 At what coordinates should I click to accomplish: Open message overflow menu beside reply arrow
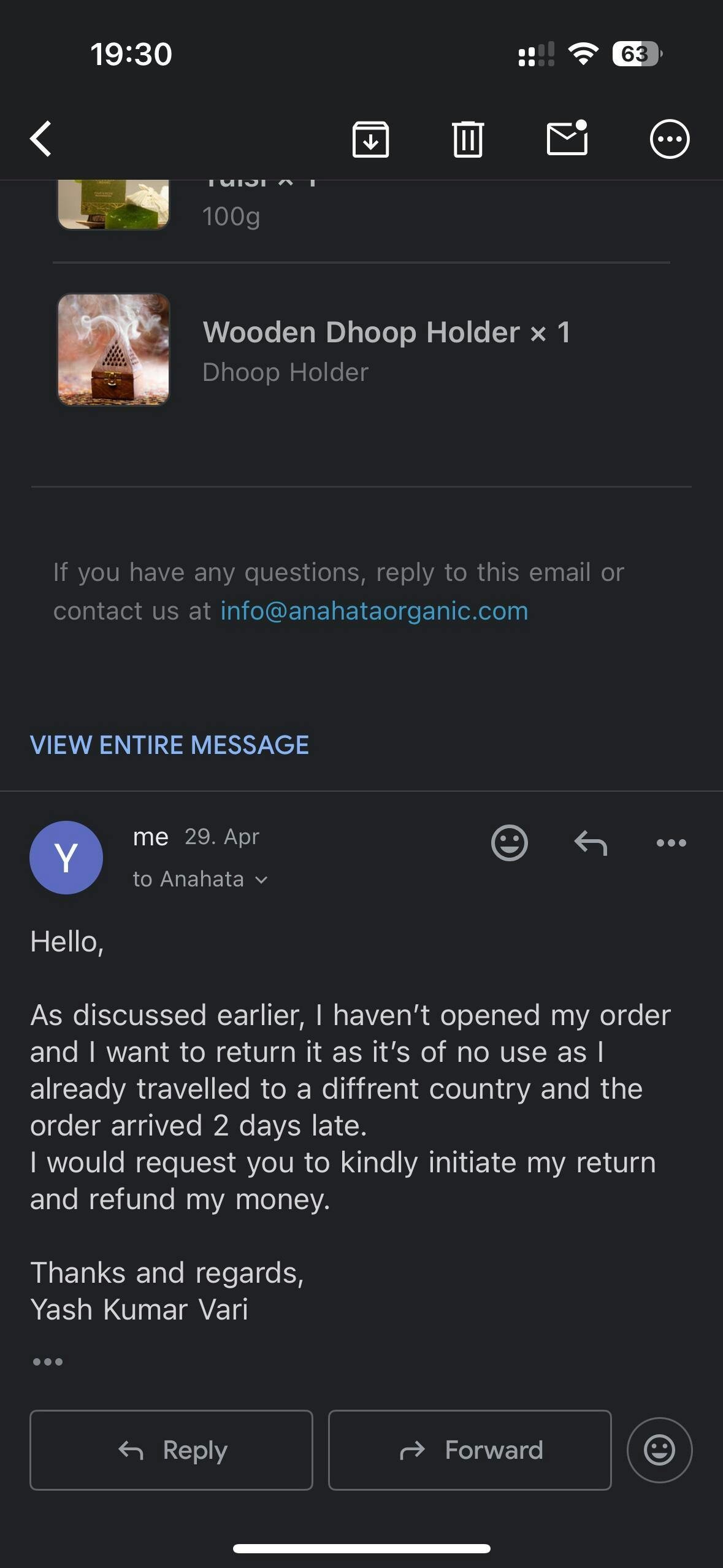click(x=671, y=843)
